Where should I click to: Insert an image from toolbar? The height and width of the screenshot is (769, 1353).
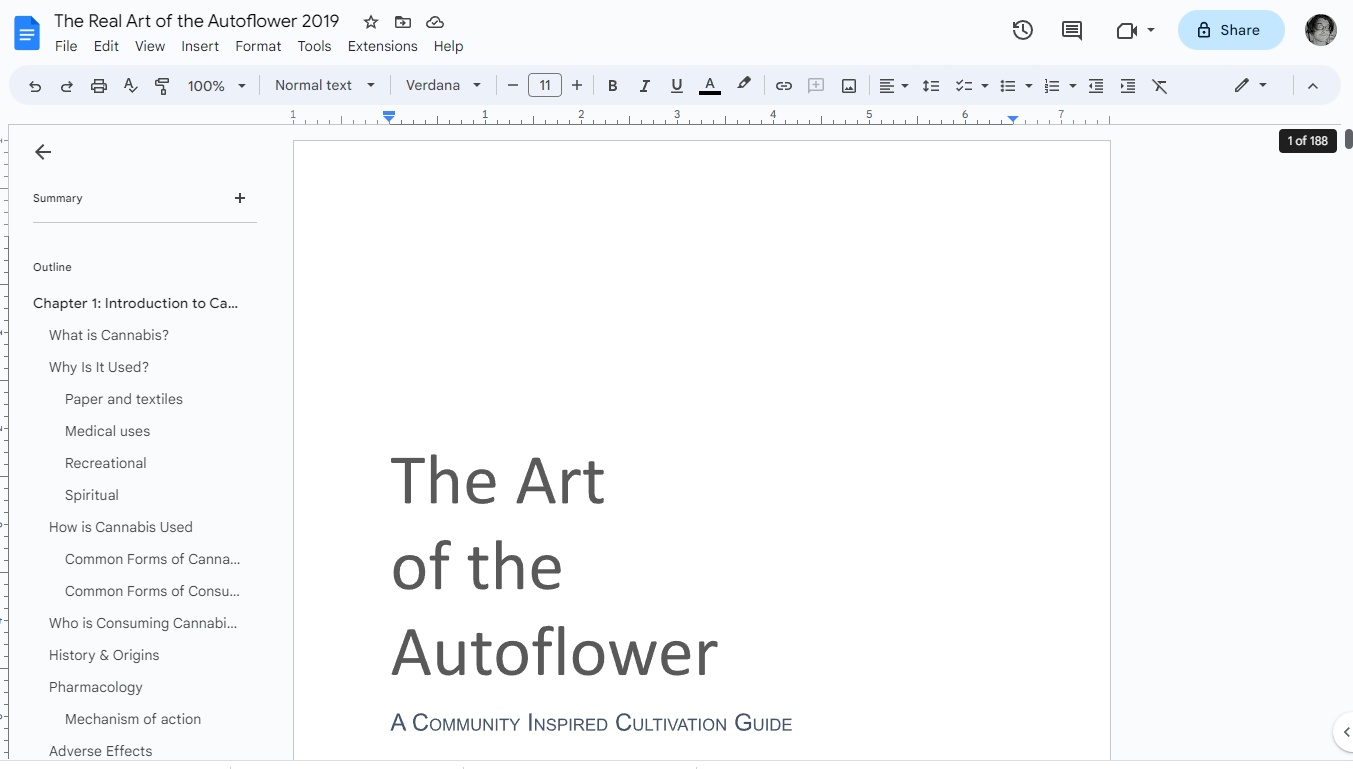point(849,86)
